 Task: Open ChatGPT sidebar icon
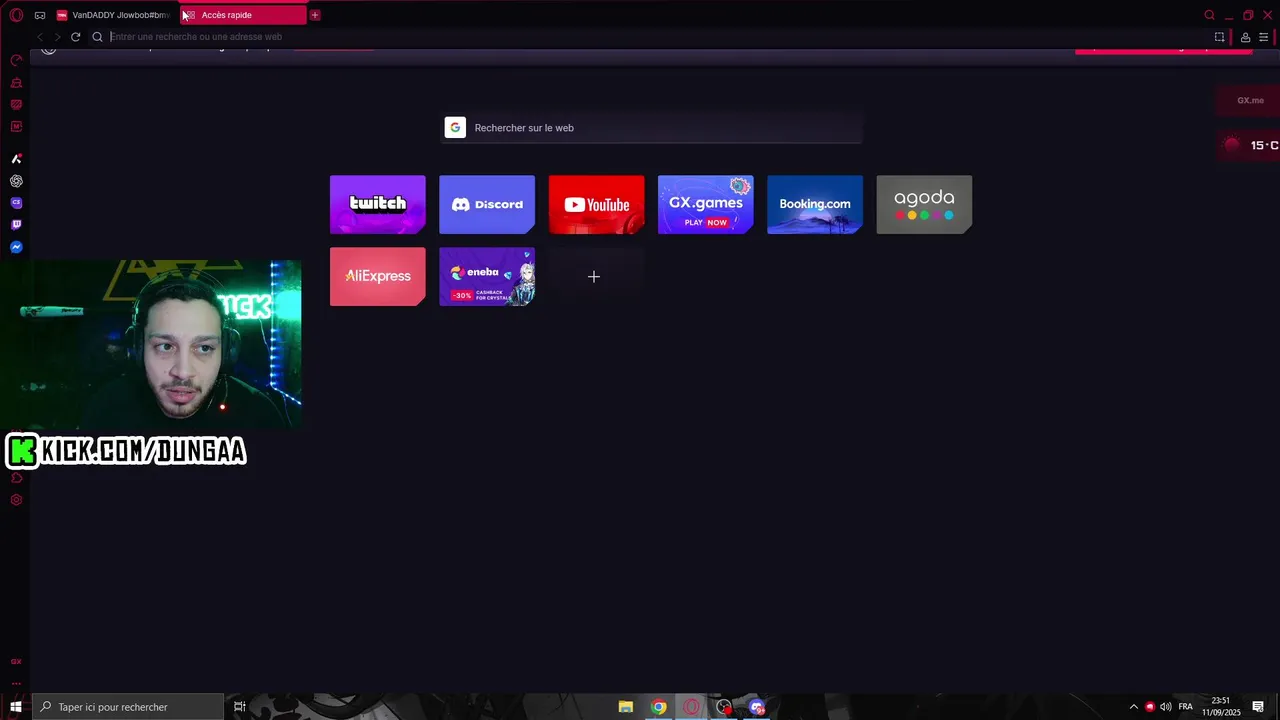16,181
